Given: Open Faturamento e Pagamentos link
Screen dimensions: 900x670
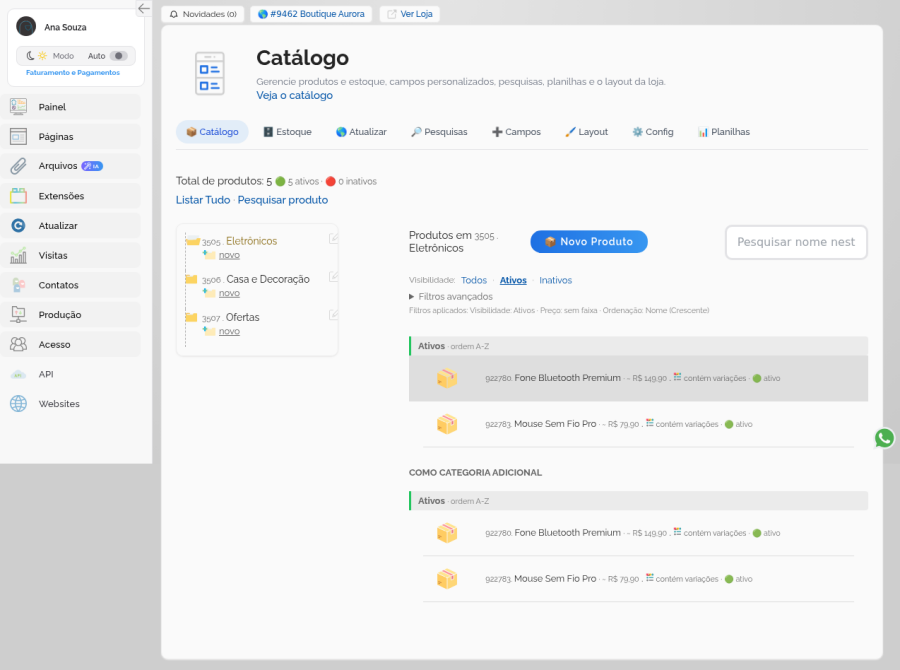Looking at the screenshot, I should point(73,72).
